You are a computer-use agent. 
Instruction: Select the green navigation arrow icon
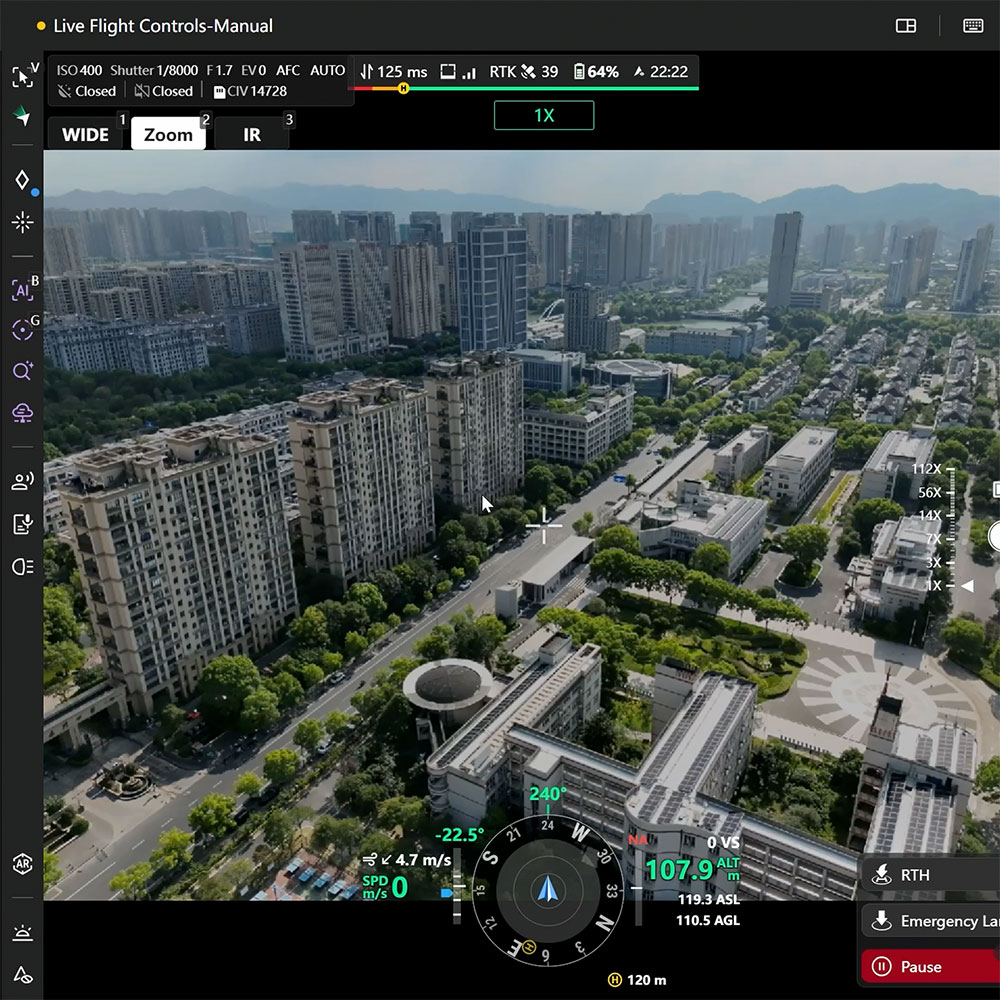(22, 117)
